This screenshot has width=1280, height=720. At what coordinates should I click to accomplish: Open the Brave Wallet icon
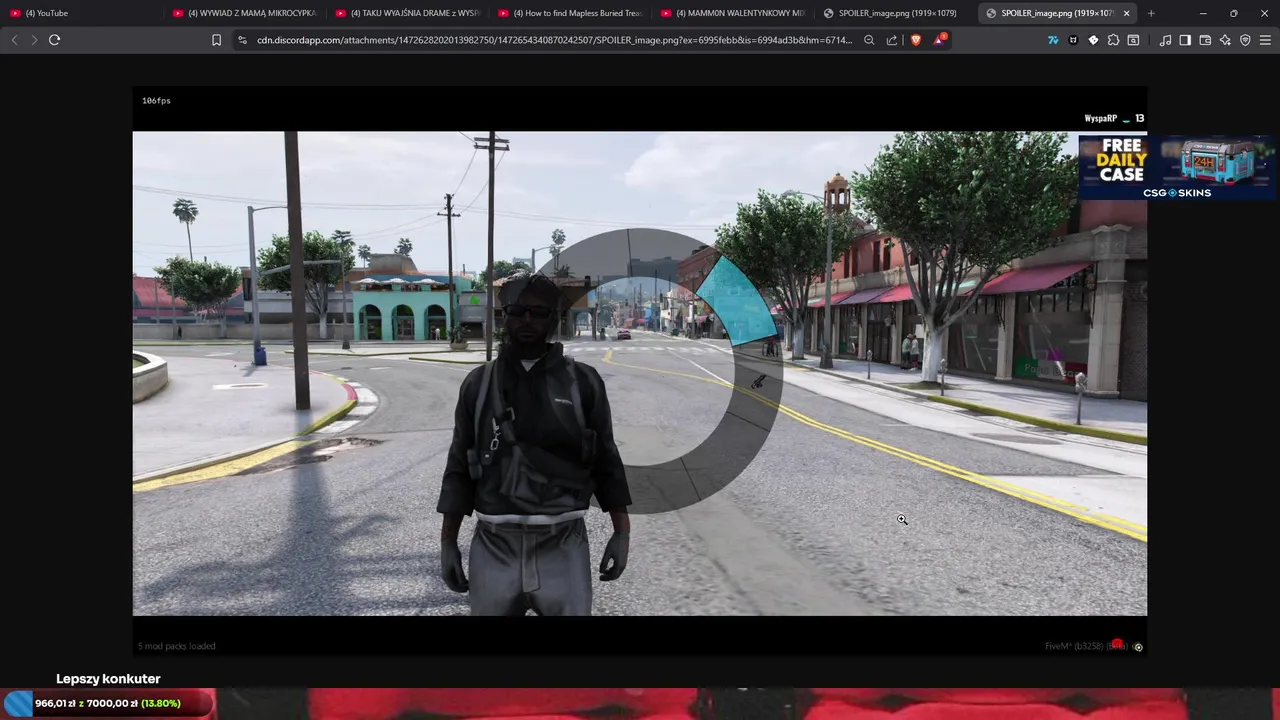[1205, 40]
